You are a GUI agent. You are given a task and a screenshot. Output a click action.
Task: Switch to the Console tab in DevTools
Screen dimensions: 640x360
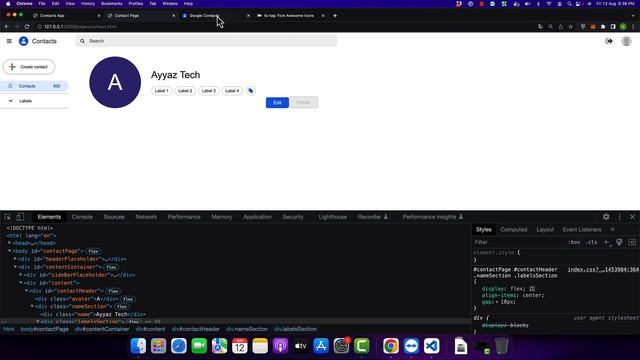(82, 217)
